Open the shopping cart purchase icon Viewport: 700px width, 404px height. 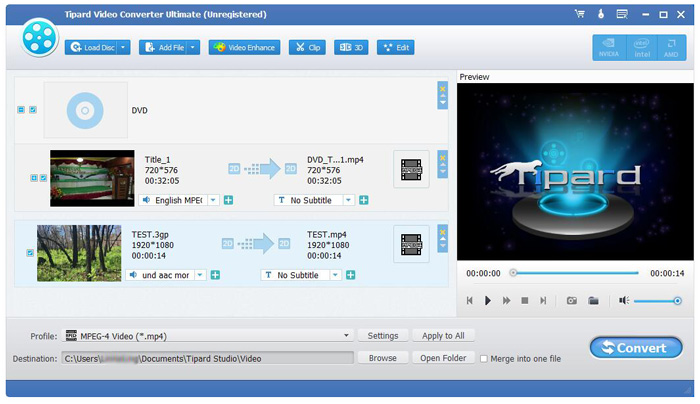coord(579,14)
